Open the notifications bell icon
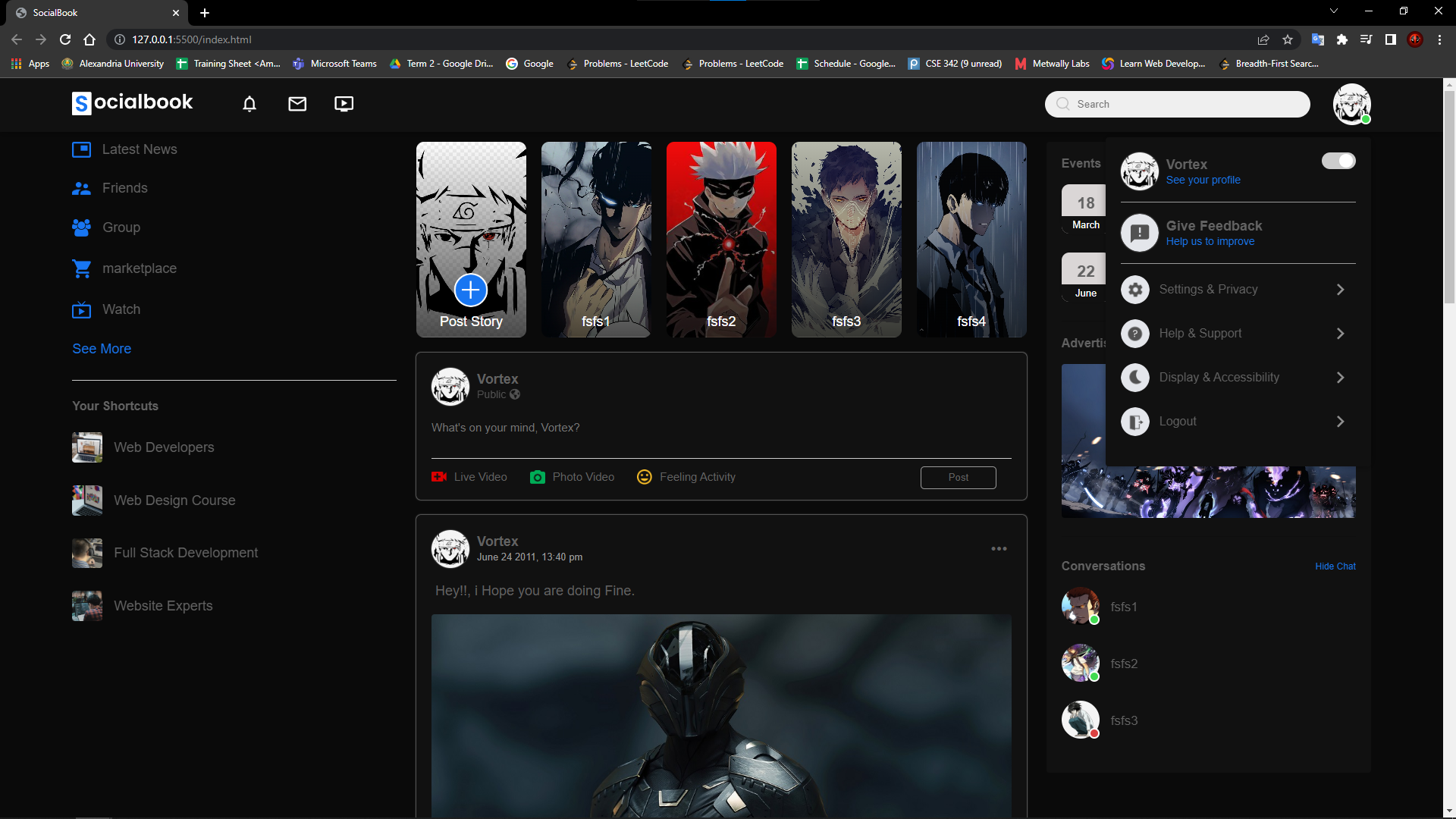Image resolution: width=1456 pixels, height=819 pixels. (249, 104)
